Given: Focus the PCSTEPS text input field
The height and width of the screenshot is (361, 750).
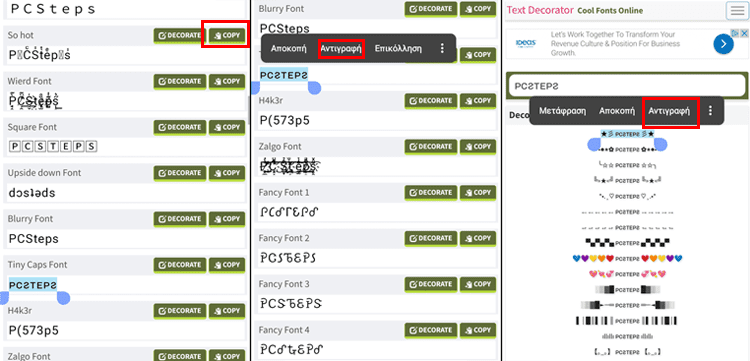Looking at the screenshot, I should point(627,86).
